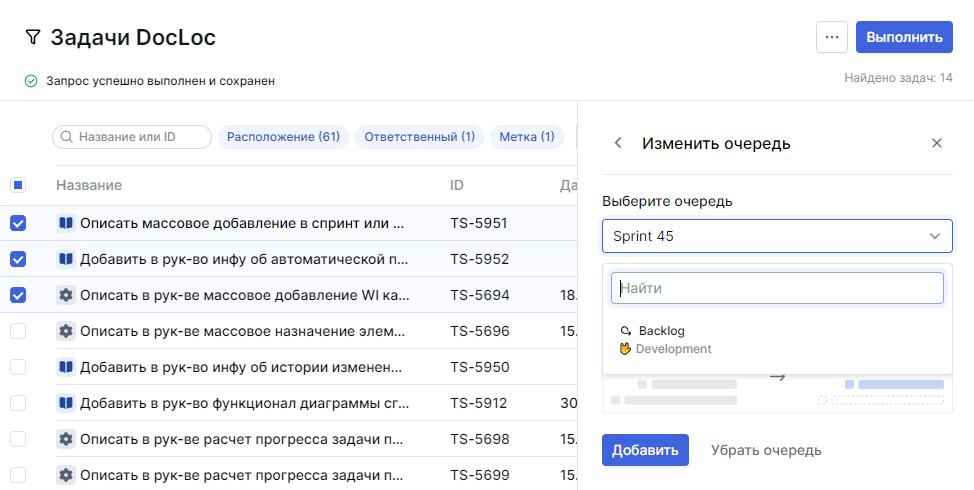Open the Расположение (61) filter

point(283,137)
